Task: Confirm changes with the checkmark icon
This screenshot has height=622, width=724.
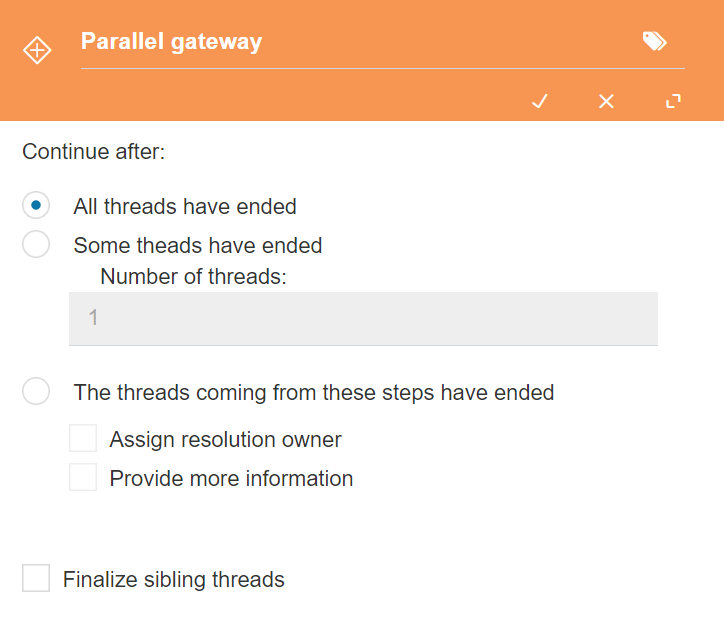Action: pos(540,101)
